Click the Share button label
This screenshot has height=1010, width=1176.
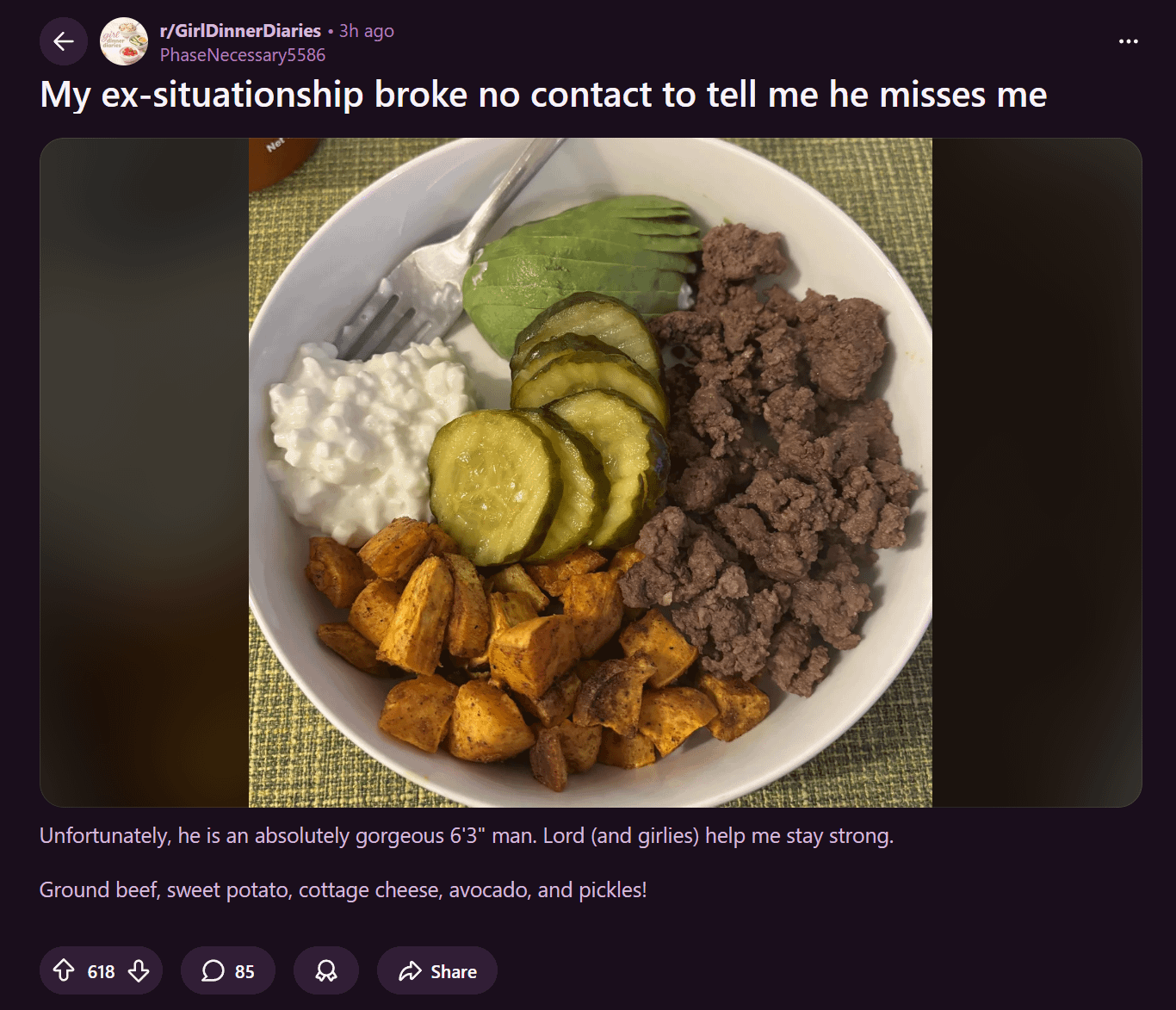point(454,971)
